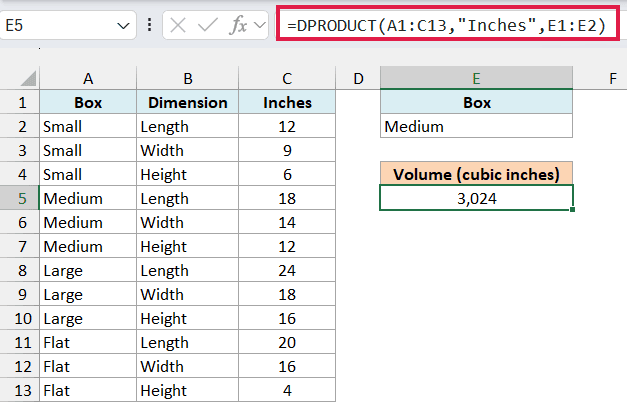Click the 'Flat' cell in row 13
The height and width of the screenshot is (402, 627).
[88, 390]
